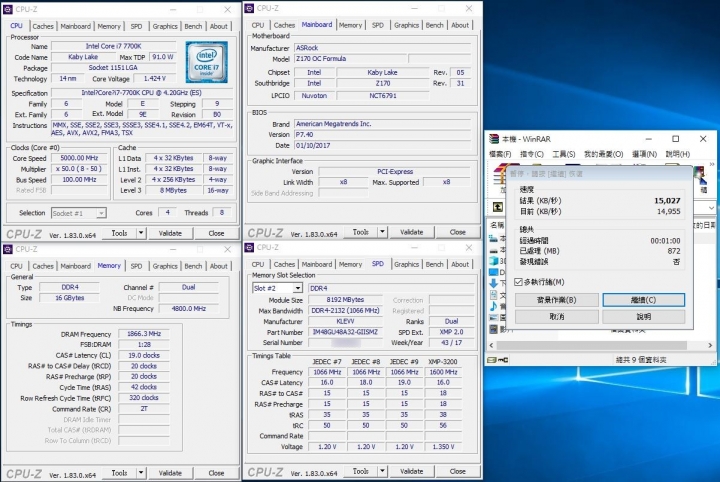Click the Cancel button in WinRAR dialog
Screen dimensions: 720x482
point(557,317)
